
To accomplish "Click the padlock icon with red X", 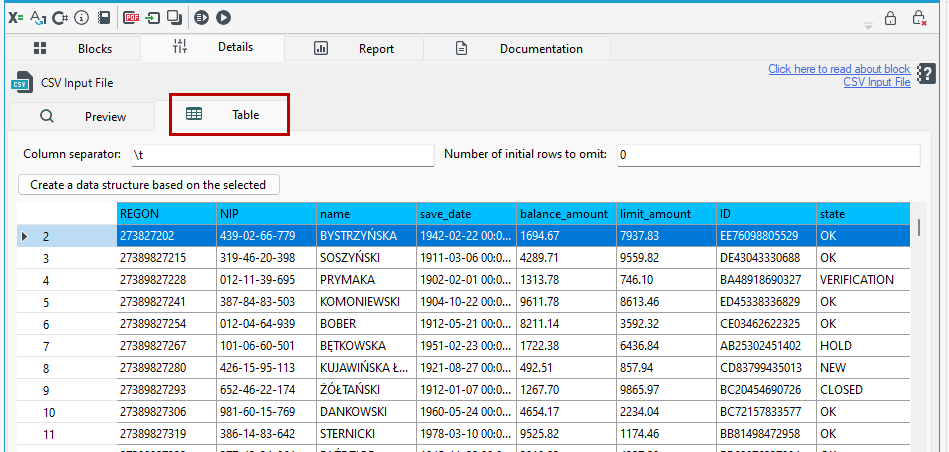I will (x=919, y=18).
